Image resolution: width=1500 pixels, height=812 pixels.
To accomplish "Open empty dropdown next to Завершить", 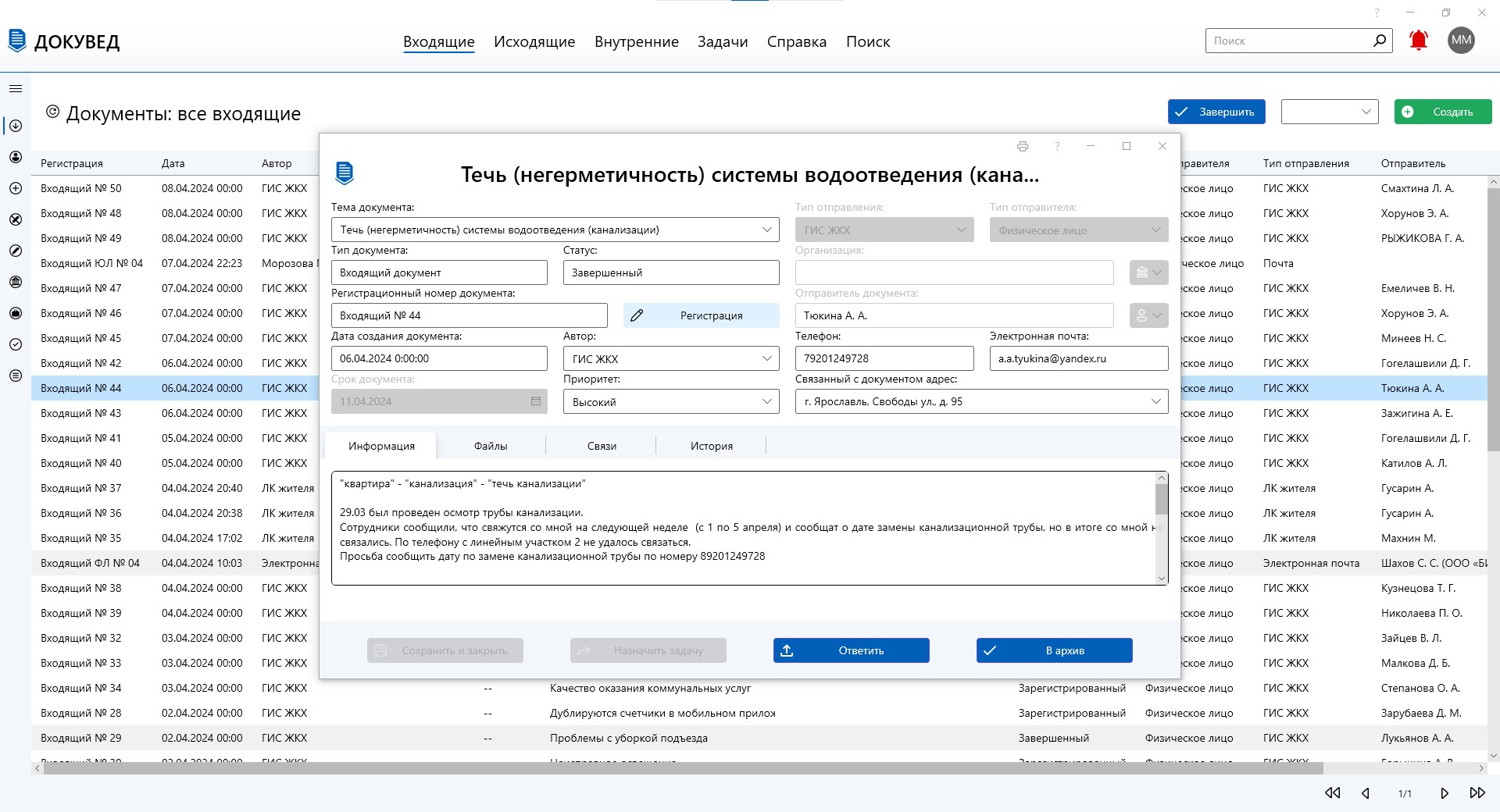I will click(x=1330, y=112).
